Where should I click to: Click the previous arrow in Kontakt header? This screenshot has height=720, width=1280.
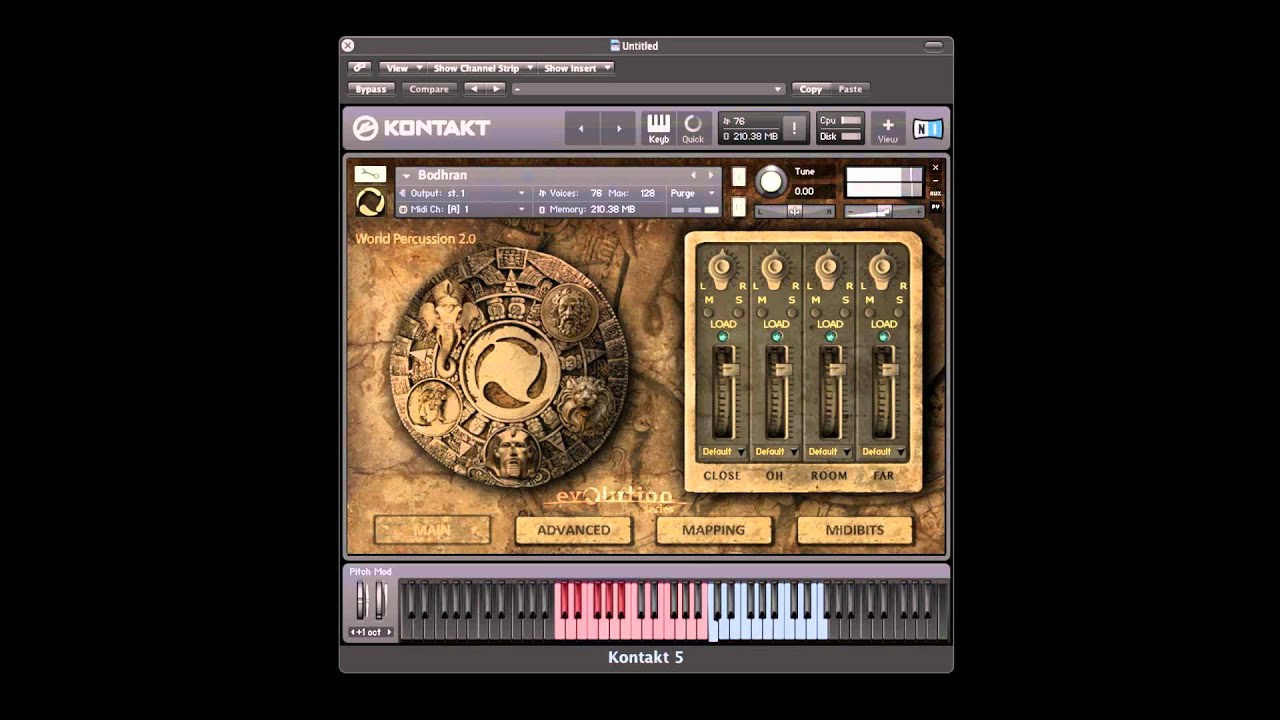tap(581, 129)
